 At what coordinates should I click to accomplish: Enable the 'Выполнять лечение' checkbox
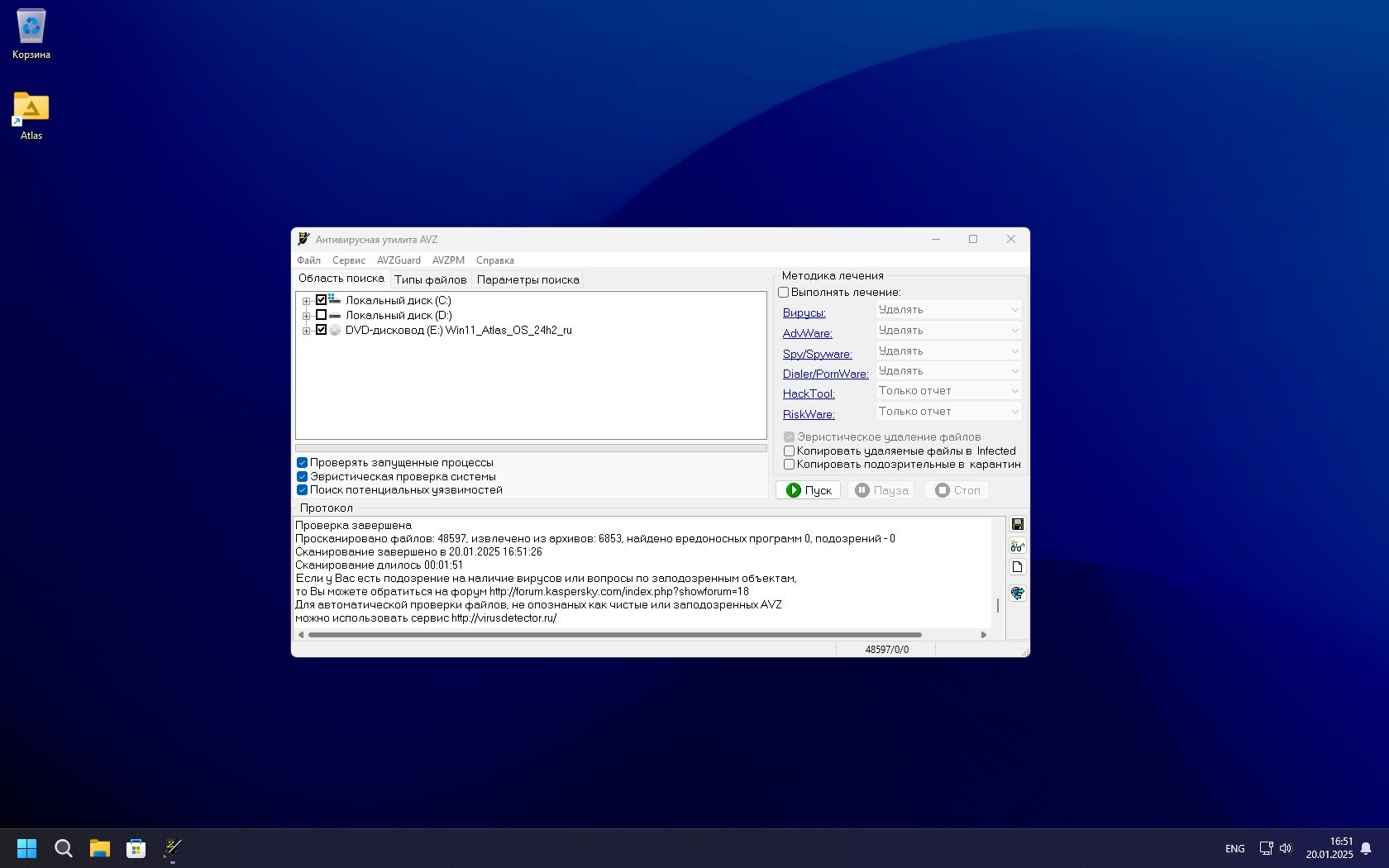tap(784, 293)
